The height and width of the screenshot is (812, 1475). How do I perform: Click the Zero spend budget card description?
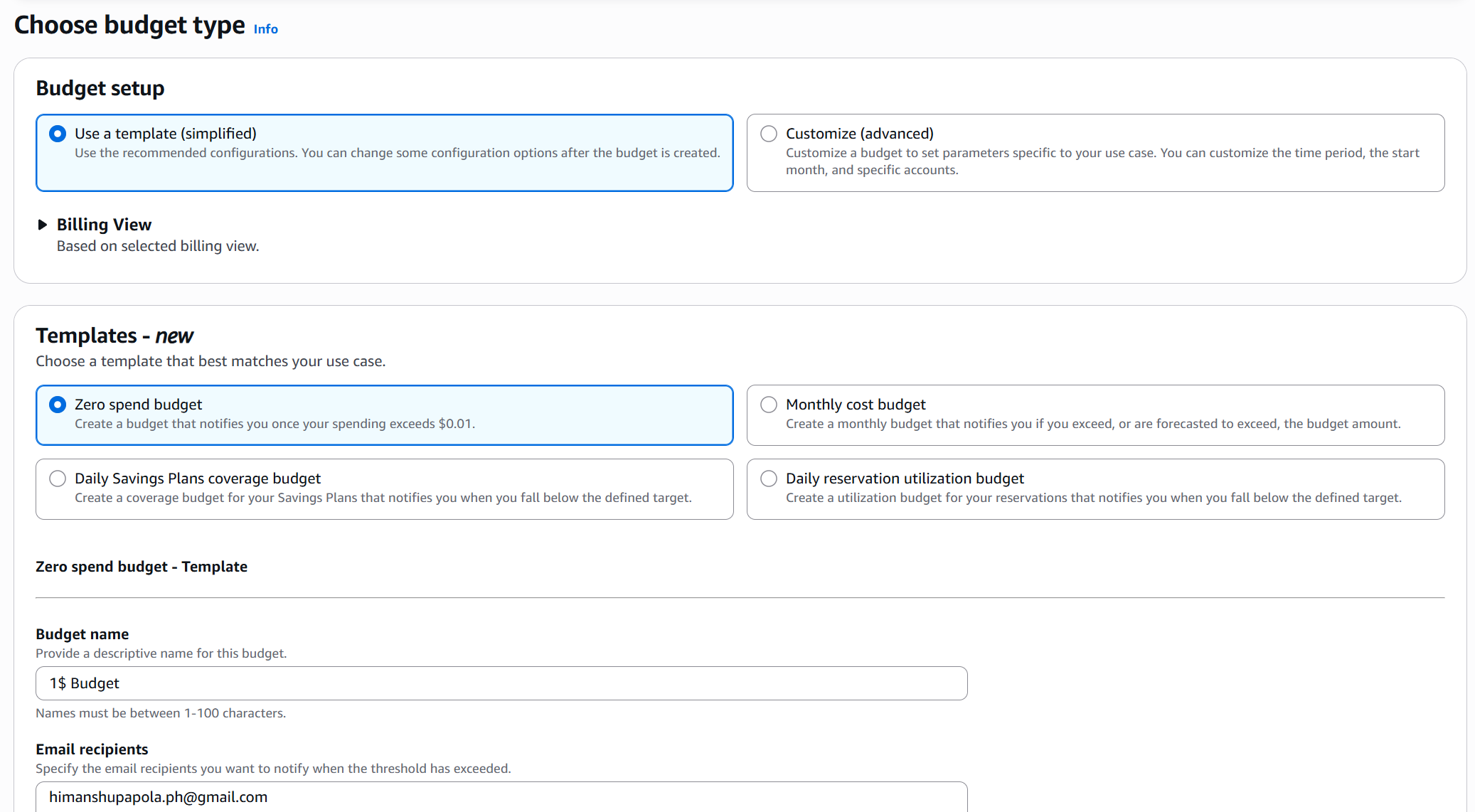275,424
